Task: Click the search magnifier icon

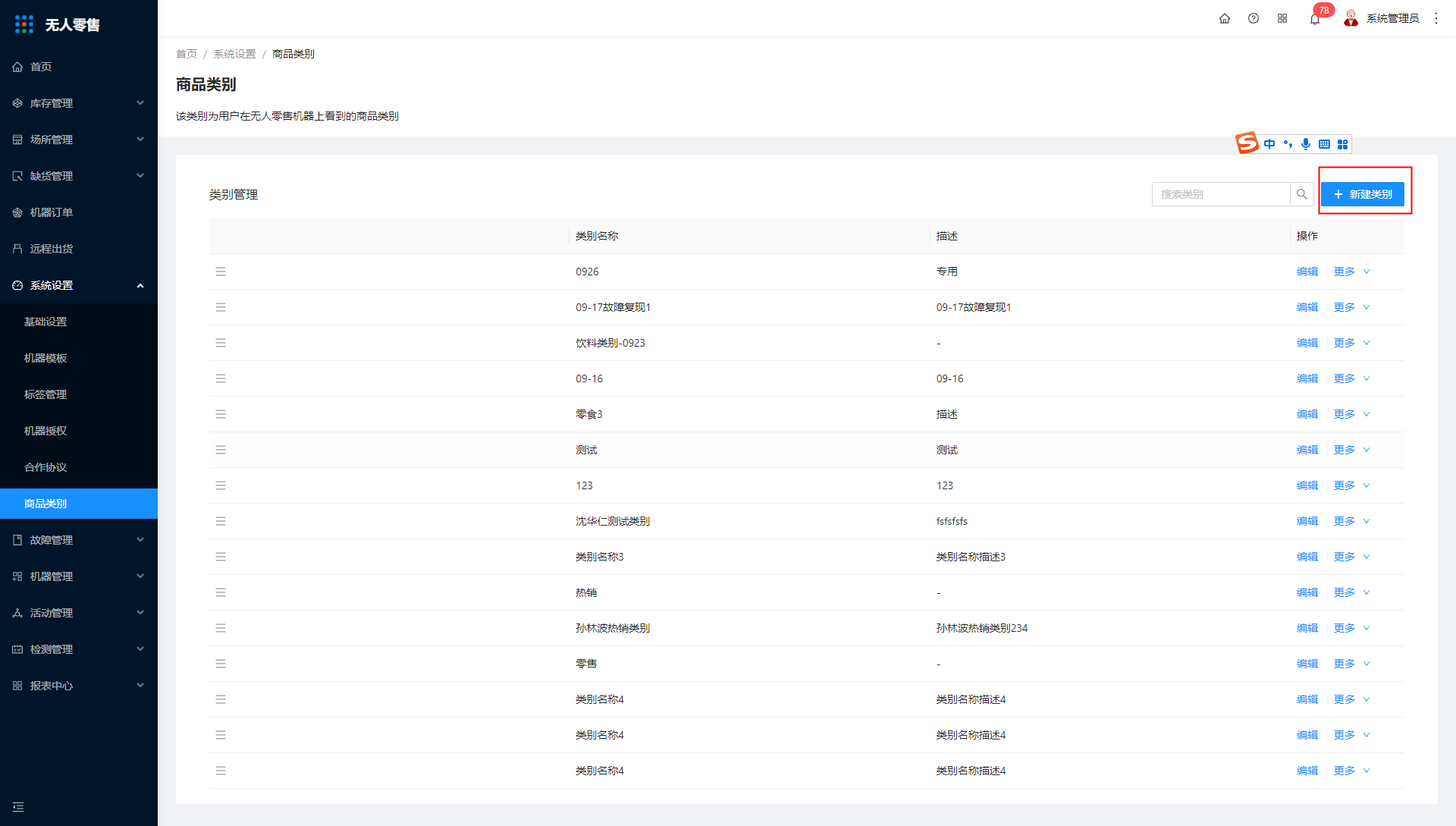Action: (x=1302, y=194)
